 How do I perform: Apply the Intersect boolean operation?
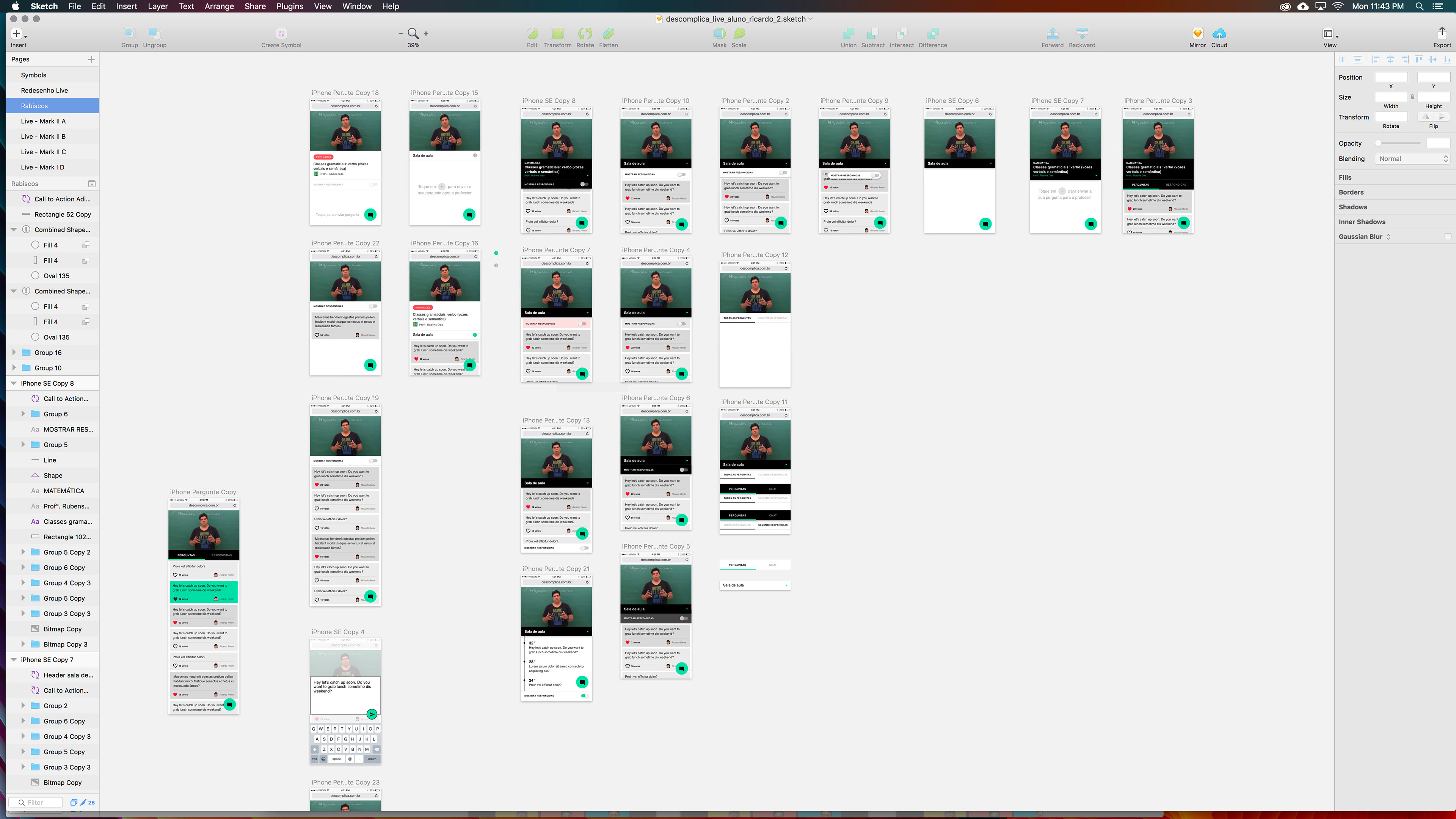pos(902,33)
